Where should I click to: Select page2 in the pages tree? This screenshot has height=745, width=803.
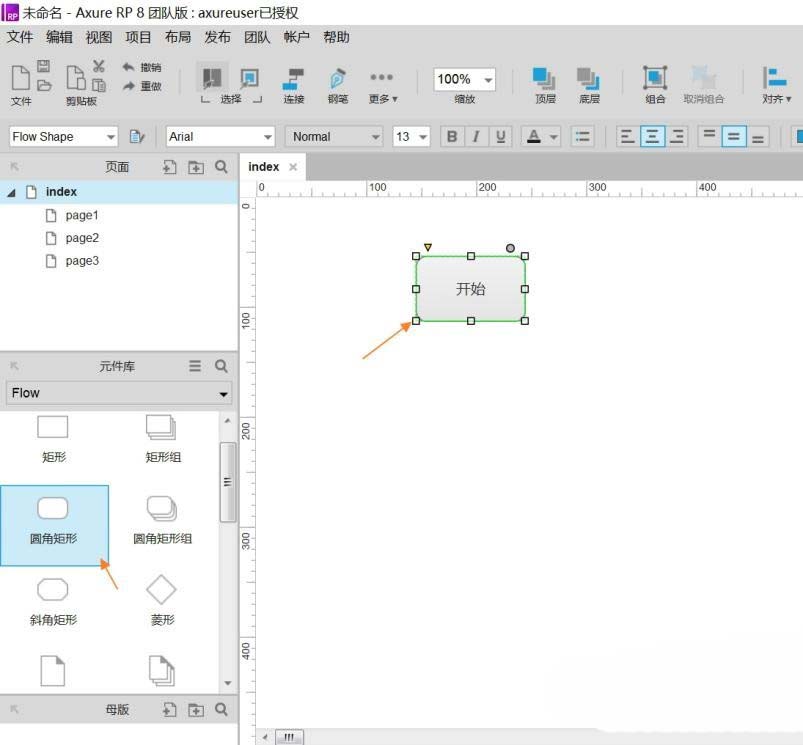click(x=82, y=238)
